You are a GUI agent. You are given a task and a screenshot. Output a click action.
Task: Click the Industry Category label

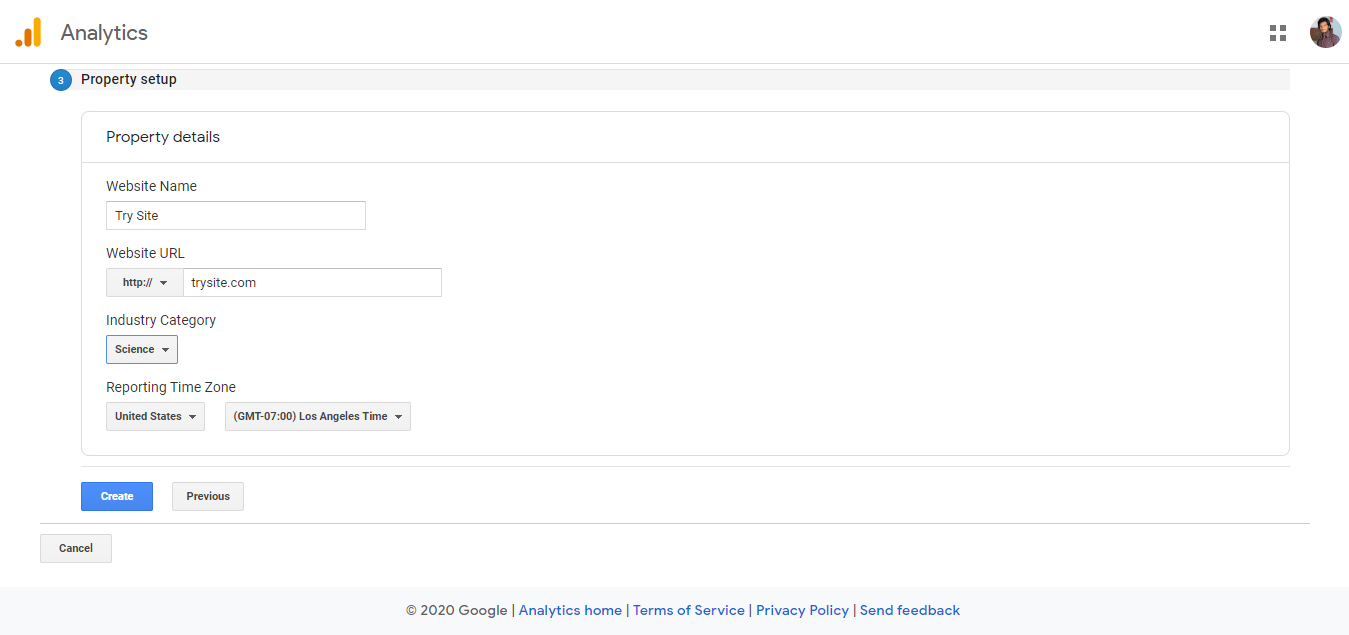[x=161, y=320]
